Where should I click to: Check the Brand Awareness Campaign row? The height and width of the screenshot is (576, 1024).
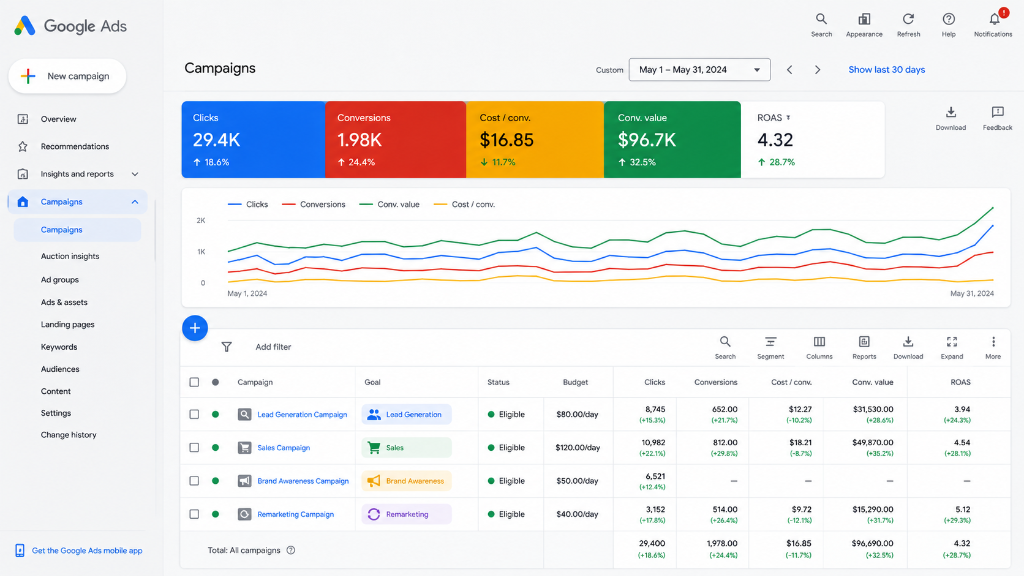point(194,481)
